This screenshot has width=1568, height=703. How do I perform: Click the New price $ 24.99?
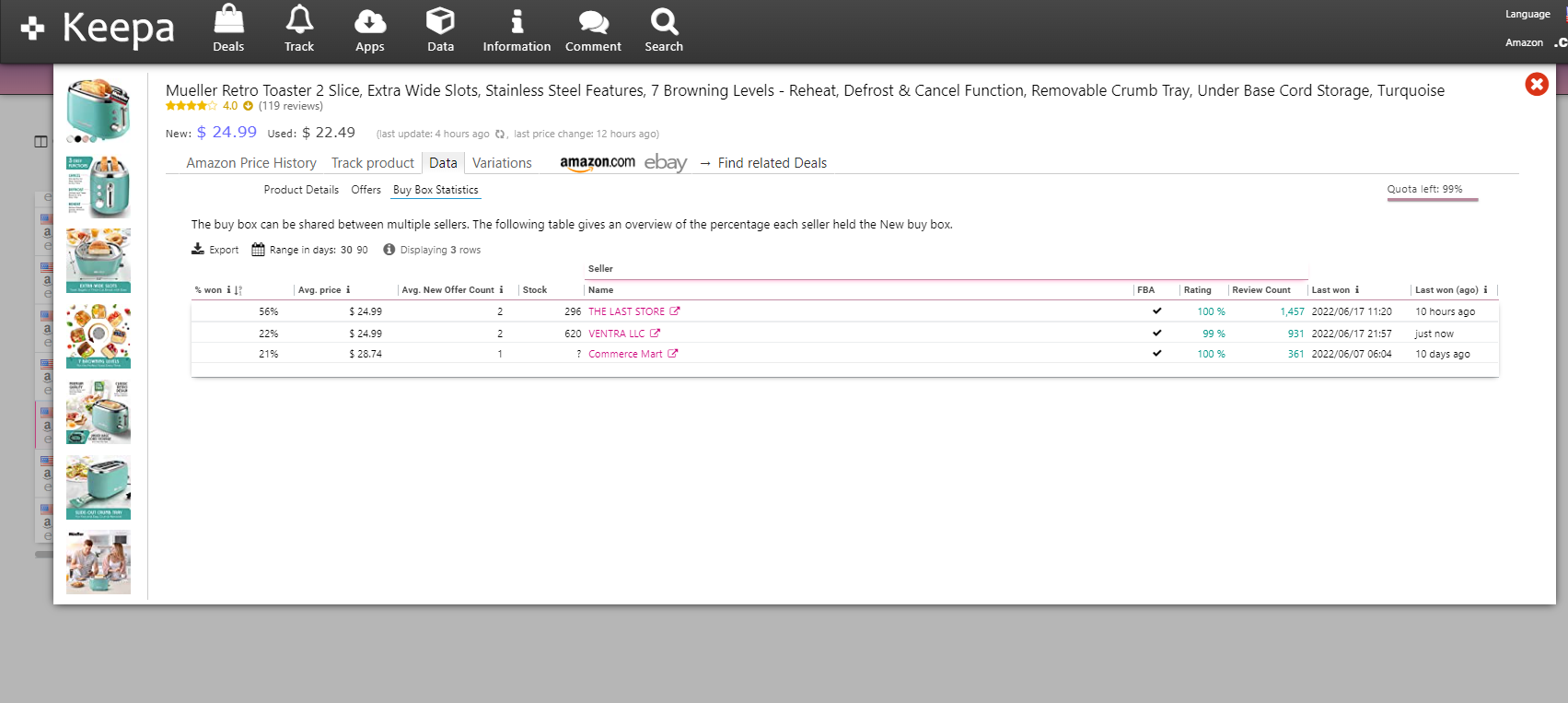(x=226, y=133)
